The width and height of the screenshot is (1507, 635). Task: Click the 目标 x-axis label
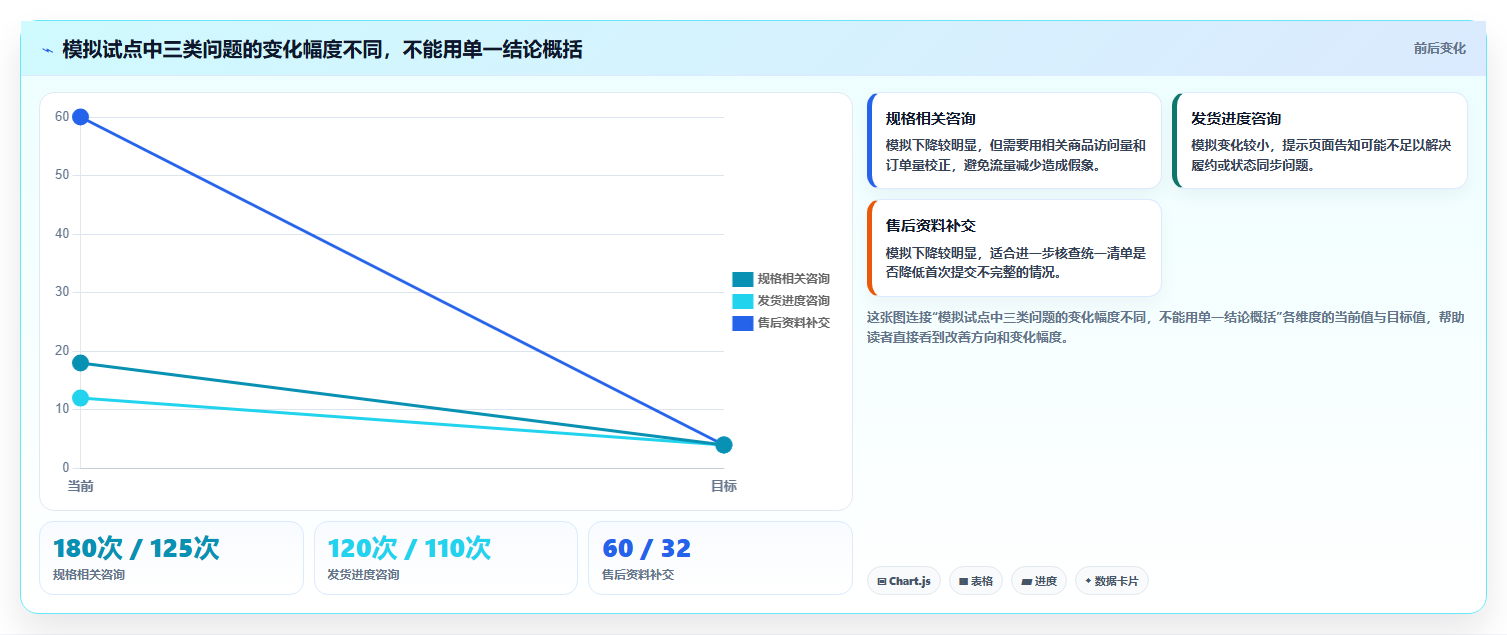[724, 486]
